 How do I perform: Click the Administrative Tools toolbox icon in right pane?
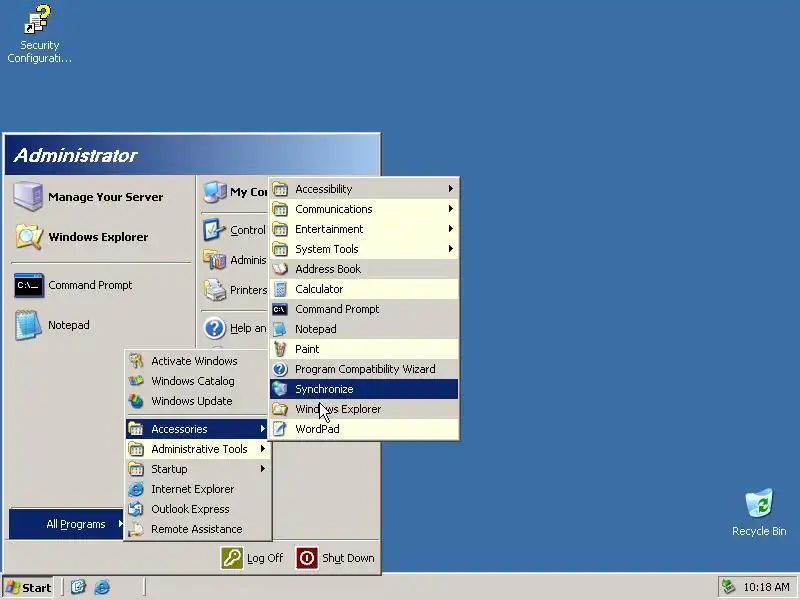tap(214, 260)
